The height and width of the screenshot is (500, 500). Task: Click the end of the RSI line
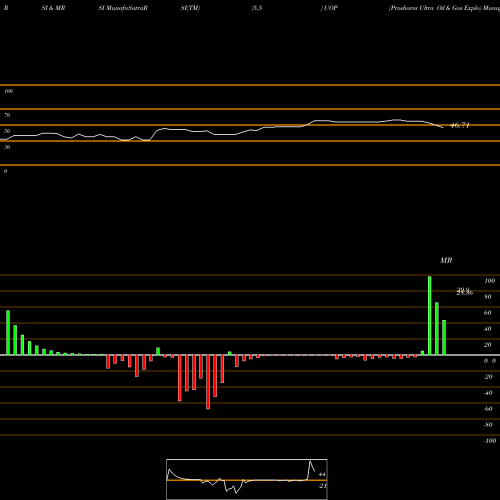(x=442, y=127)
